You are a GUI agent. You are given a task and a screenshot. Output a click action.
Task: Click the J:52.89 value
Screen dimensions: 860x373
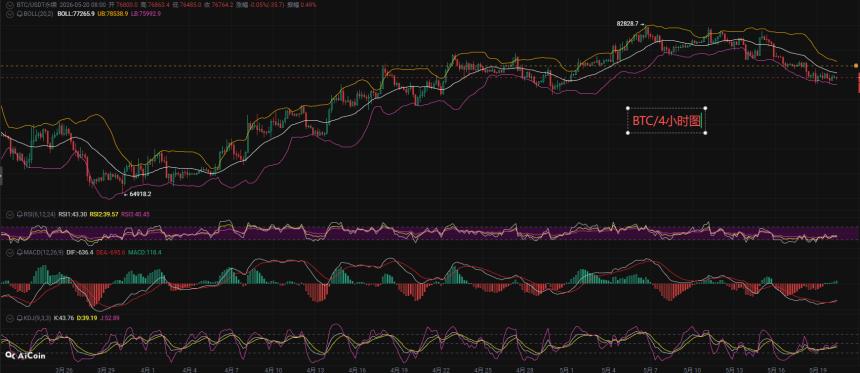(x=110, y=318)
